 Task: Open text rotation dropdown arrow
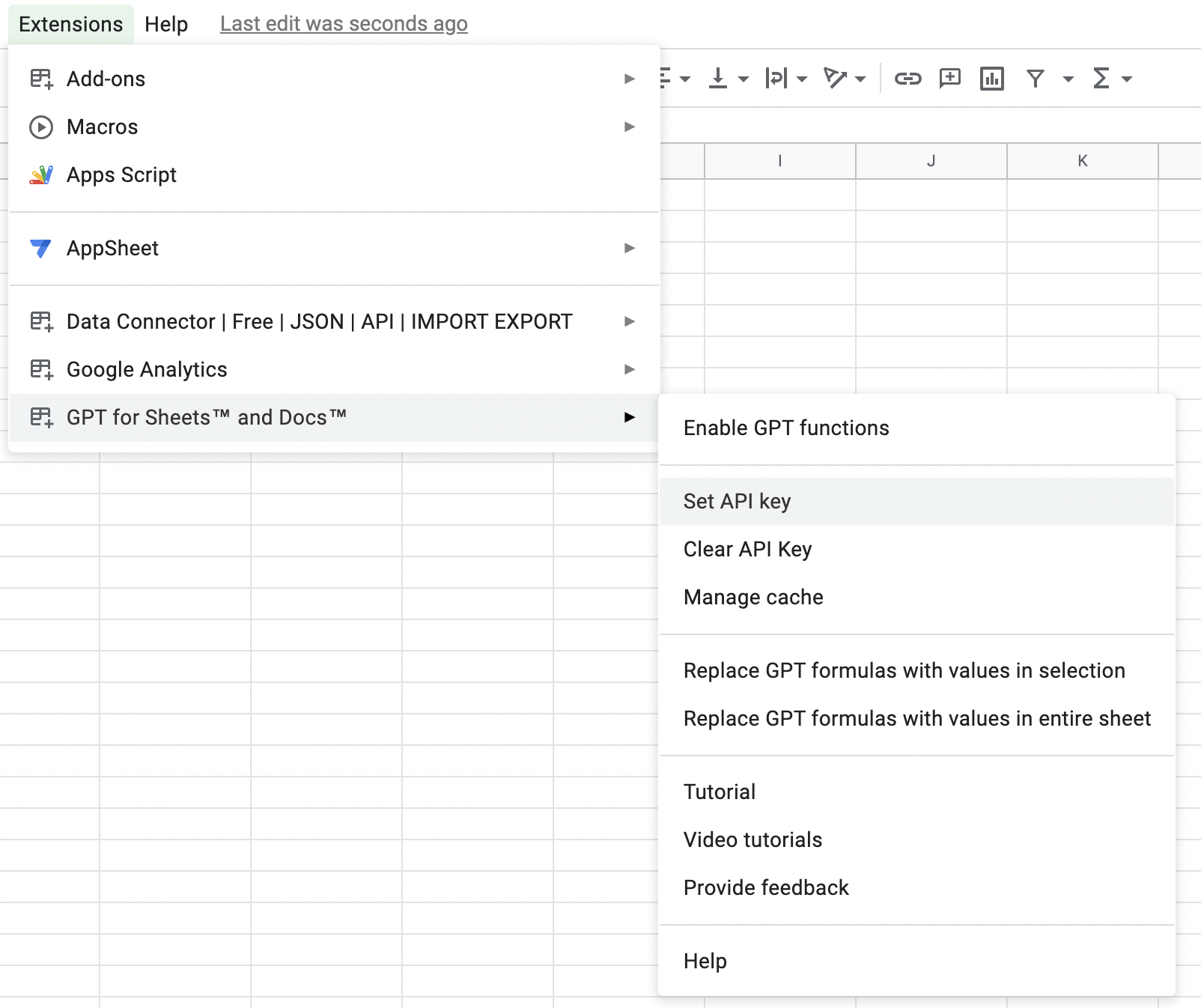[x=860, y=79]
